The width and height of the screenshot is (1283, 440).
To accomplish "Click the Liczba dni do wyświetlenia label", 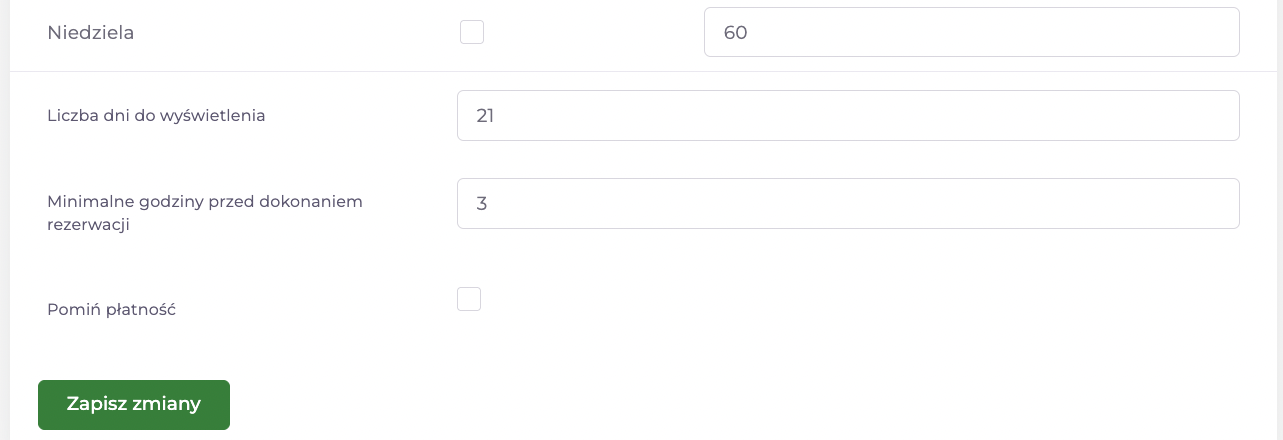I will 156,115.
